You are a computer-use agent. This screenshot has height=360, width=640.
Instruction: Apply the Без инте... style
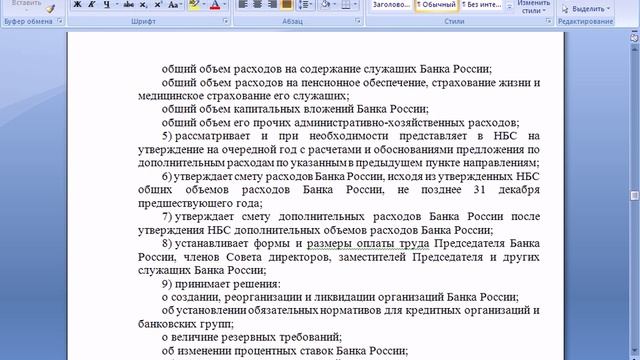(482, 5)
